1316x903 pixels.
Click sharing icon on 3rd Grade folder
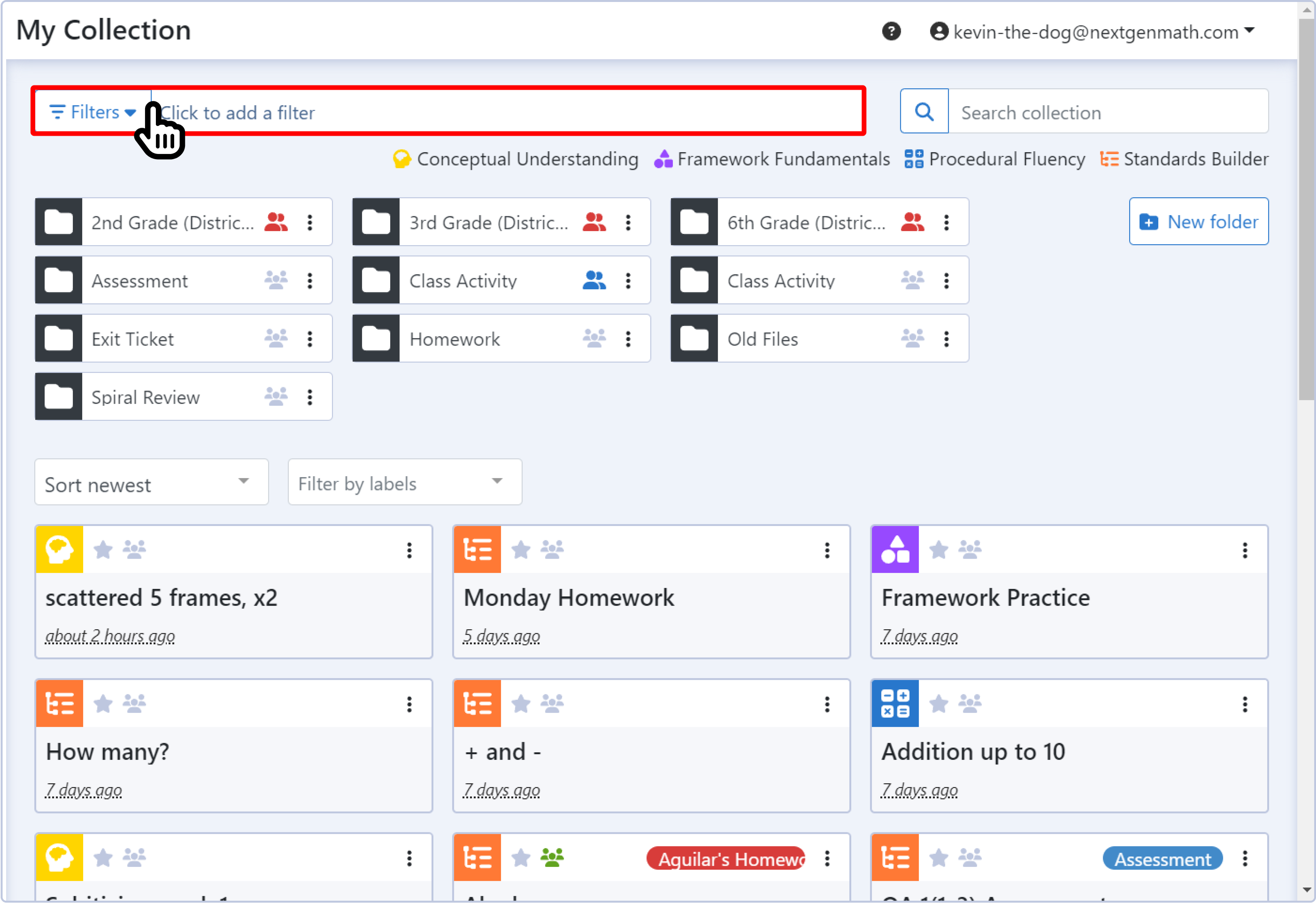(x=594, y=222)
